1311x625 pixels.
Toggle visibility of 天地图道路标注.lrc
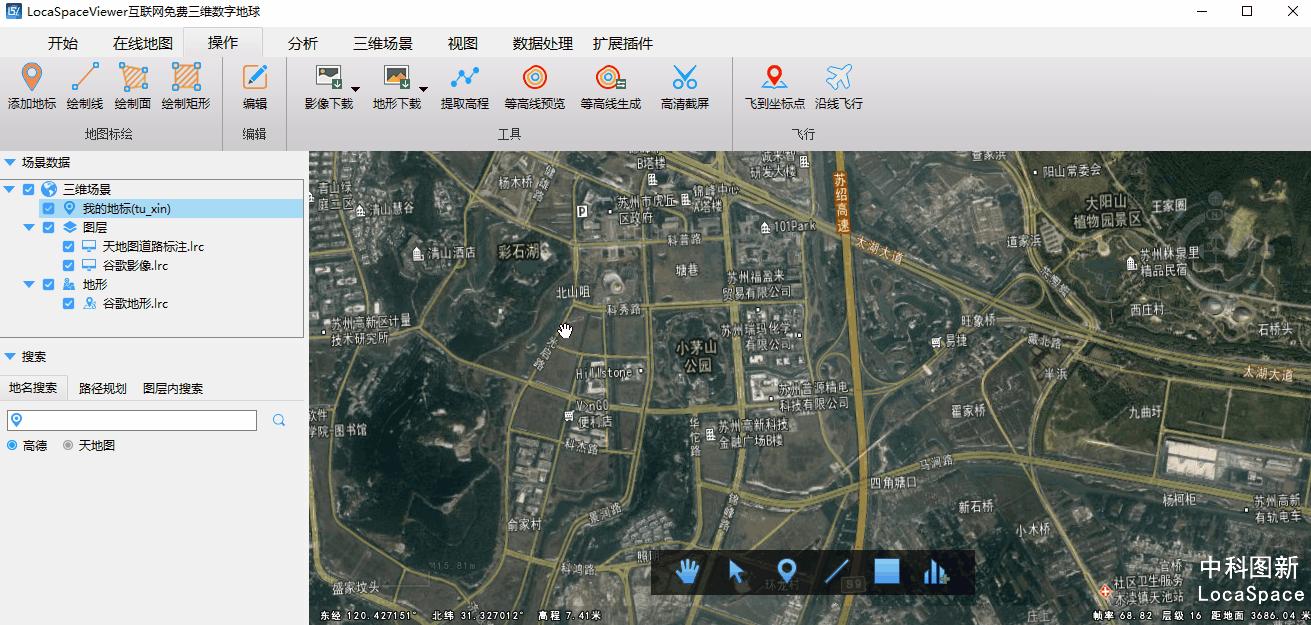[x=67, y=246]
